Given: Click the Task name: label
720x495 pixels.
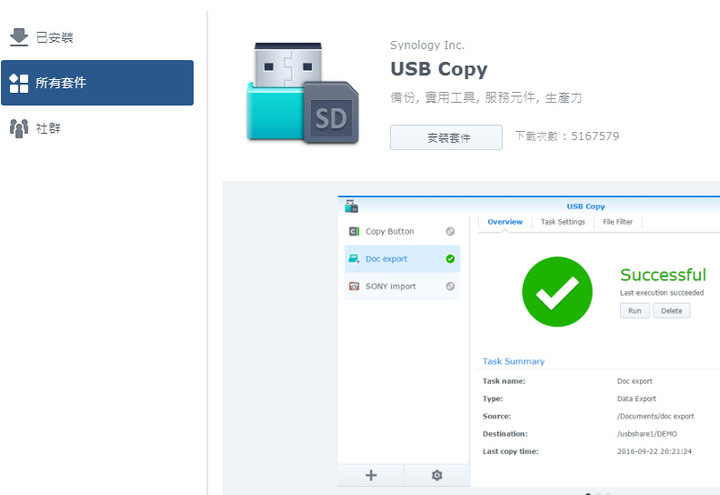Looking at the screenshot, I should click(x=504, y=381).
